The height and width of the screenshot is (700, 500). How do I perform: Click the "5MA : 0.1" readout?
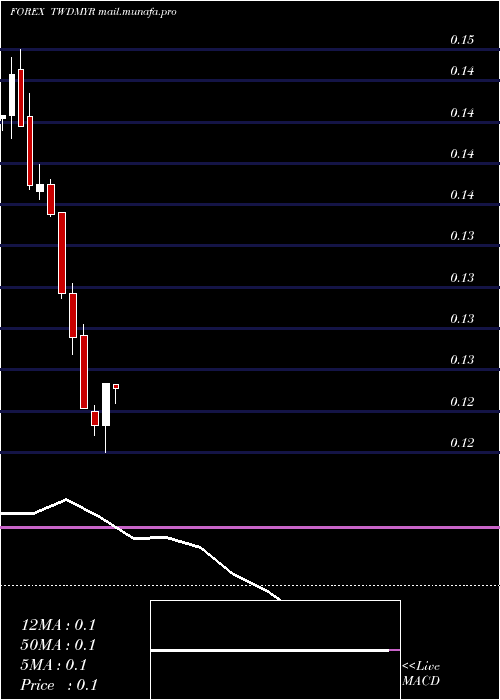coord(54,665)
